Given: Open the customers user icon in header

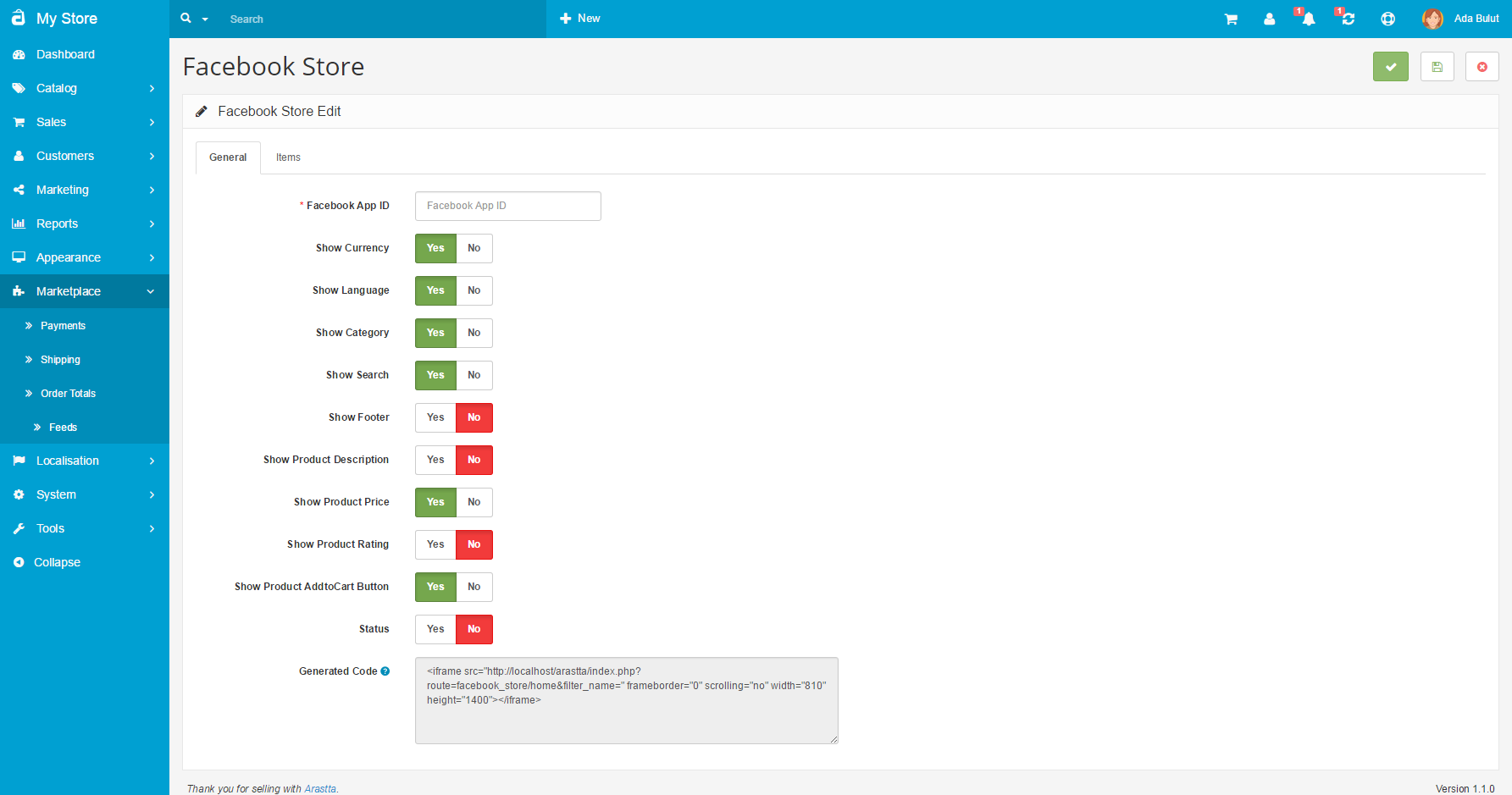Looking at the screenshot, I should pyautogui.click(x=1269, y=19).
